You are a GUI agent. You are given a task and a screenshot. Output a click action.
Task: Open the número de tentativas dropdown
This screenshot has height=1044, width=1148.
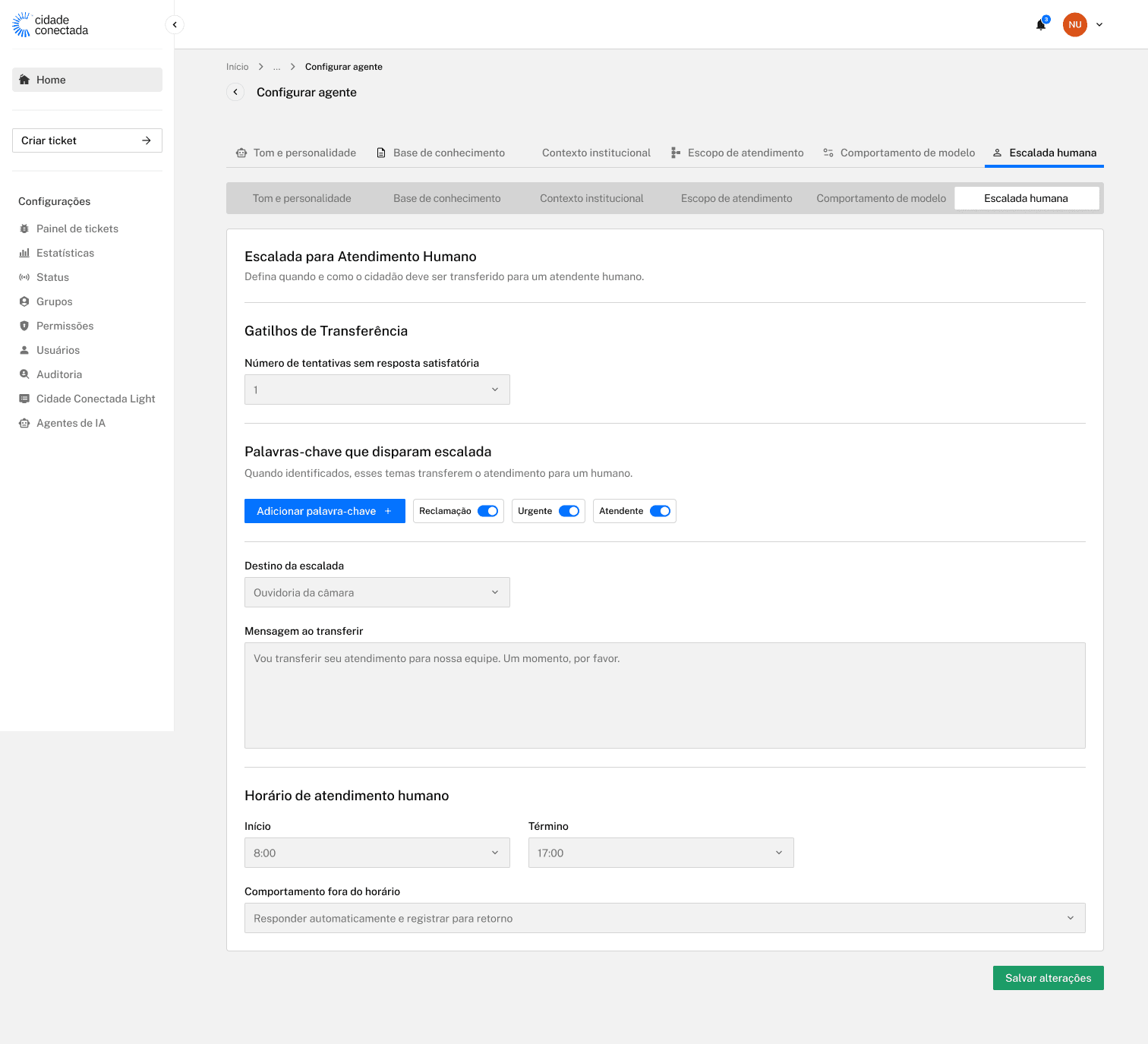tap(377, 390)
